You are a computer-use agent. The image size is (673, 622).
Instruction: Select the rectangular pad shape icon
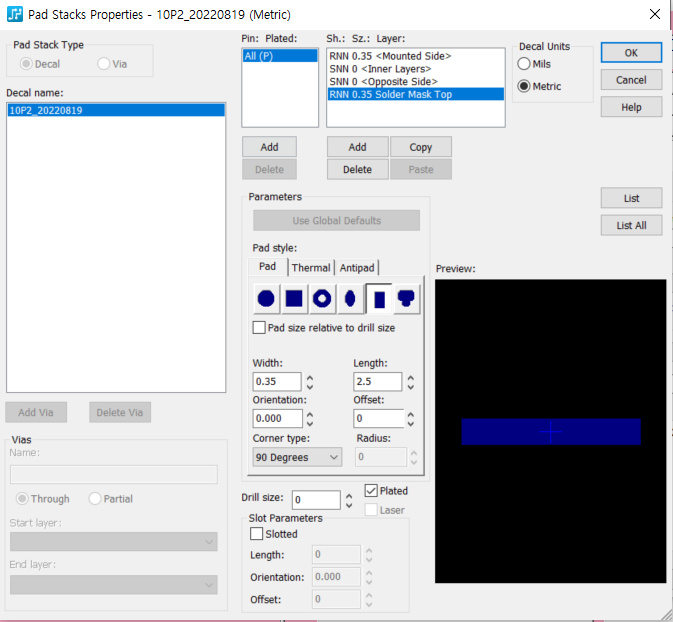point(379,298)
